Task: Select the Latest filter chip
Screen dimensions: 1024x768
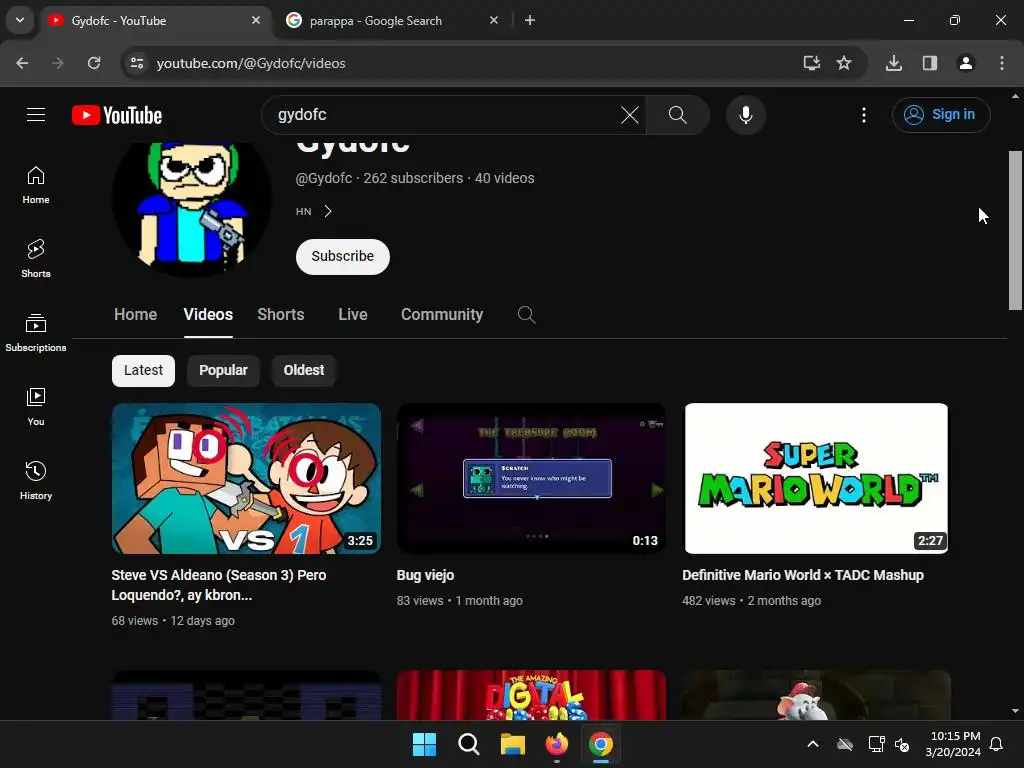Action: [143, 370]
